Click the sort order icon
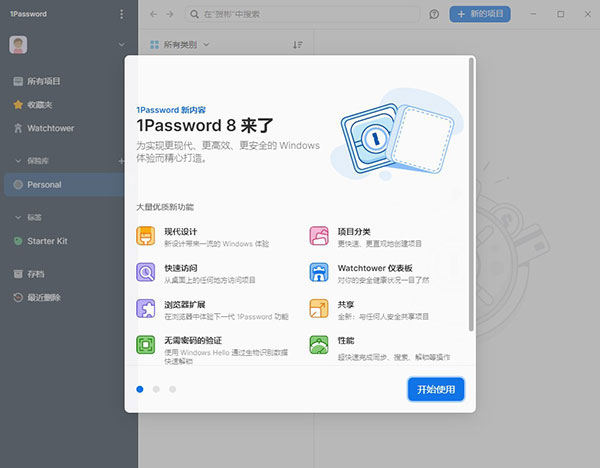Screen dimensions: 600x468 298,45
